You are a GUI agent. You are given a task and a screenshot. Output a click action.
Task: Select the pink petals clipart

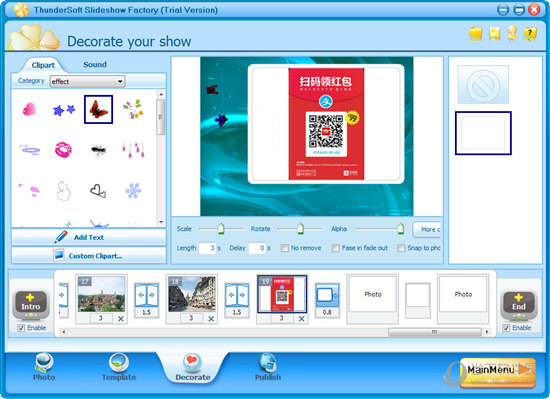click(x=29, y=190)
